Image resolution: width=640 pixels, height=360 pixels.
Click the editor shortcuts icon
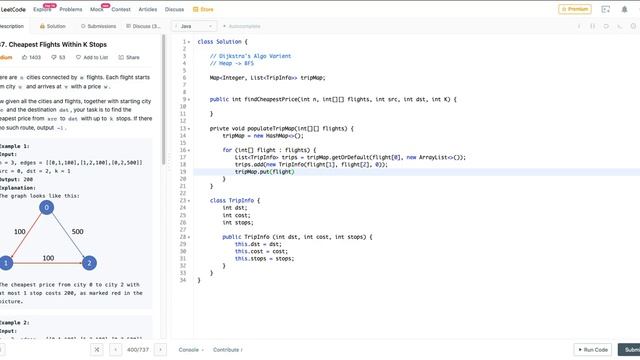(x=620, y=26)
